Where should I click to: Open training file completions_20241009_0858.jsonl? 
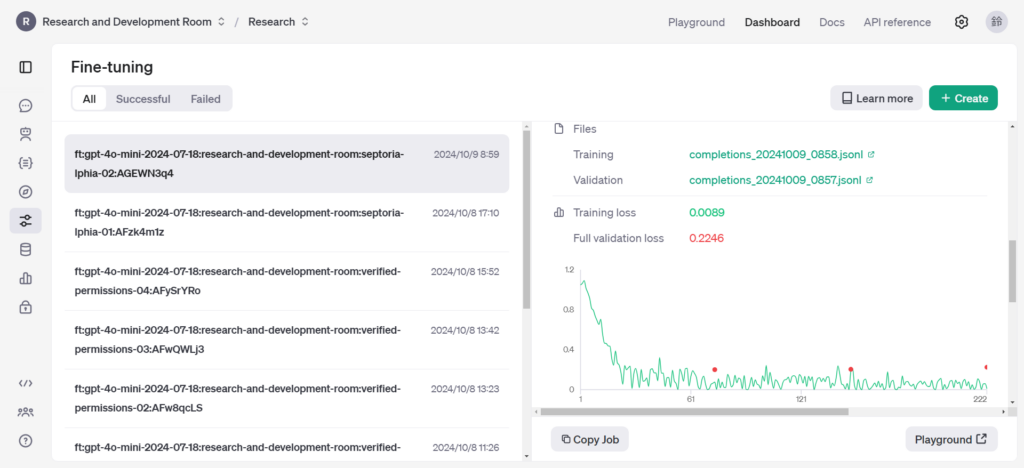[775, 155]
